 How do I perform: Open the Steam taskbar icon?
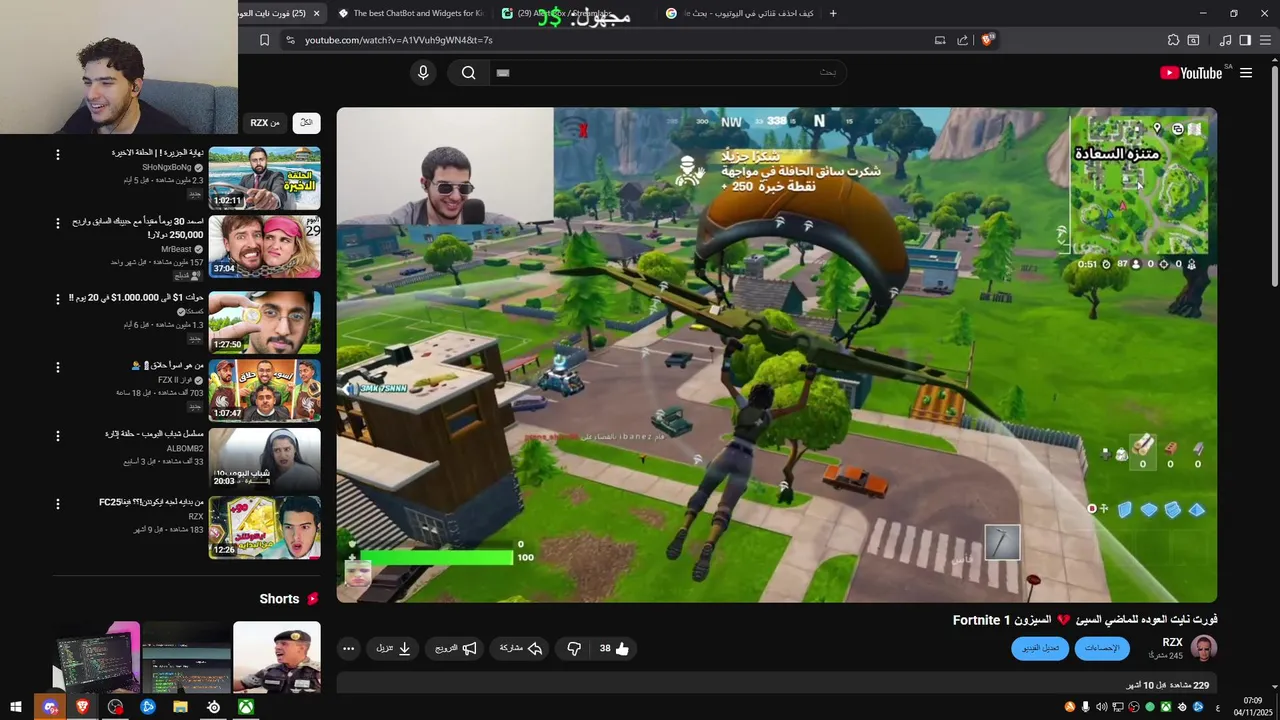[213, 707]
